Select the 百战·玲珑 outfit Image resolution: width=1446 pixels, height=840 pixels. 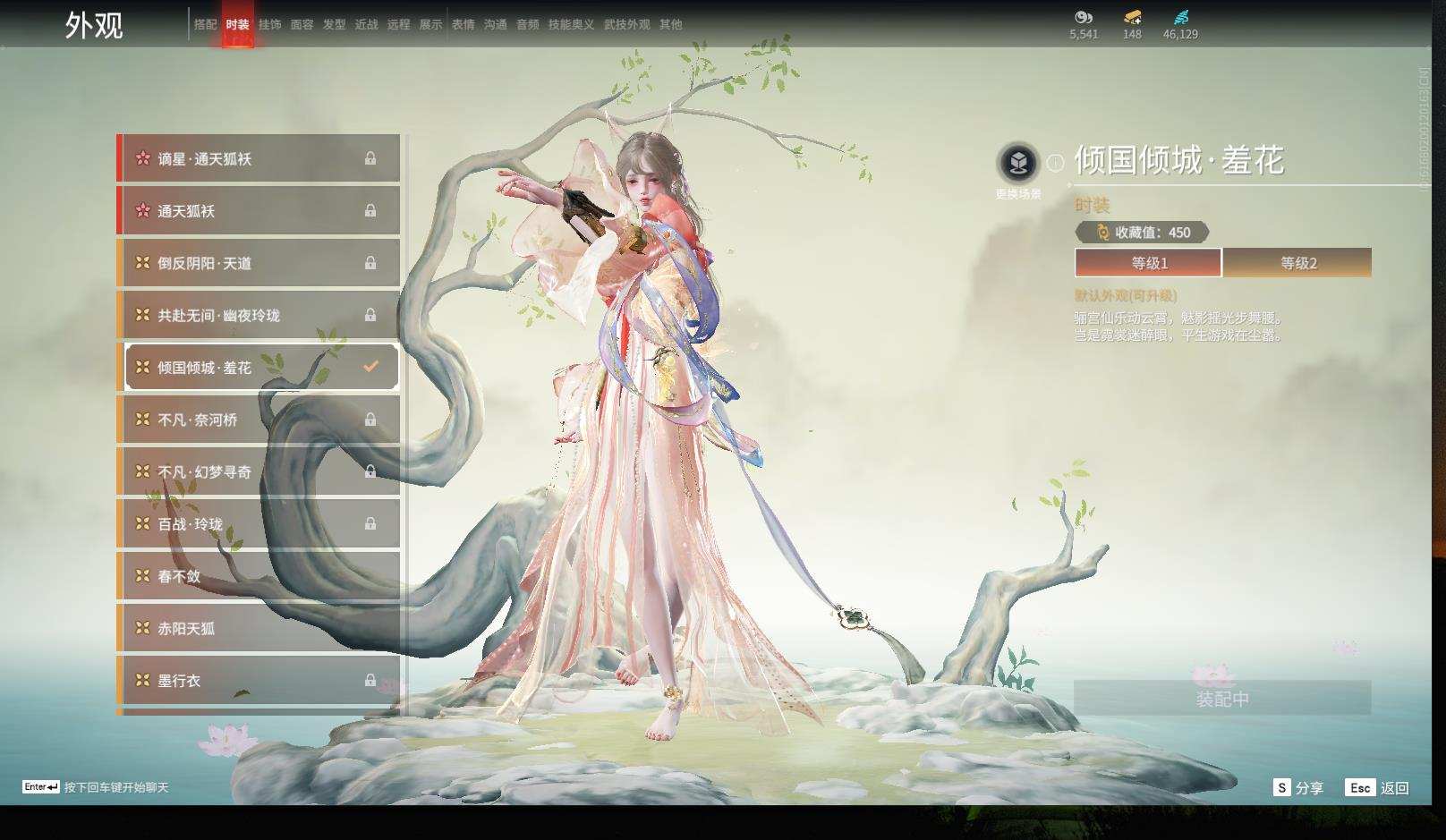(x=259, y=524)
